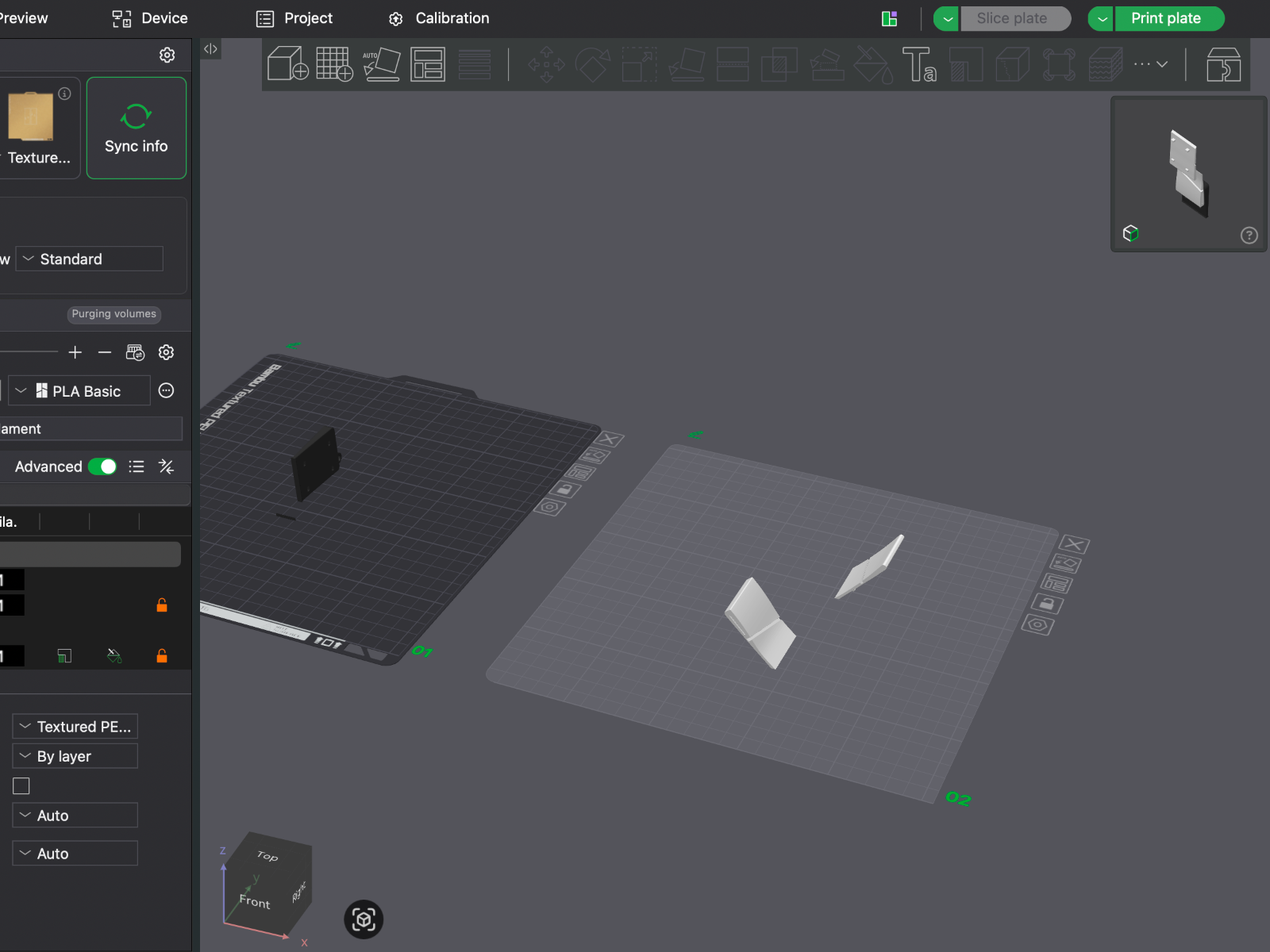The height and width of the screenshot is (952, 1270).
Task: Open plate 01 settings gear icon
Action: (x=549, y=506)
